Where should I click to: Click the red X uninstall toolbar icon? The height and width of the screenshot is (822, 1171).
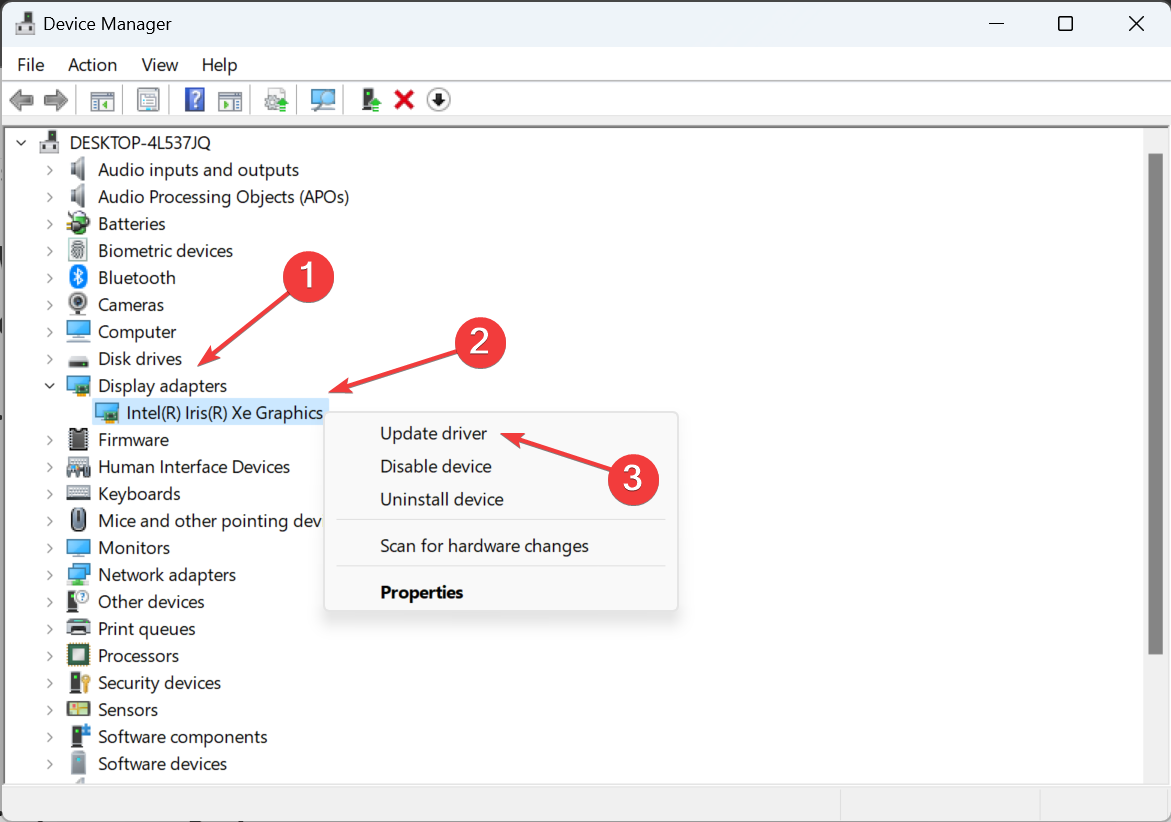click(x=404, y=99)
